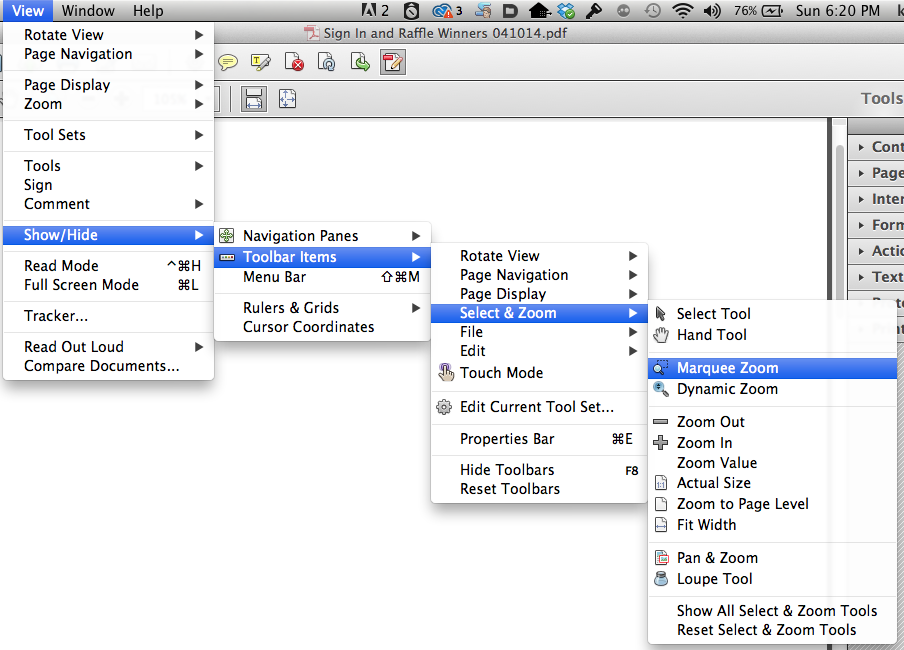904x650 pixels.
Task: Pick the Loupe Tool item
Action: (773, 578)
